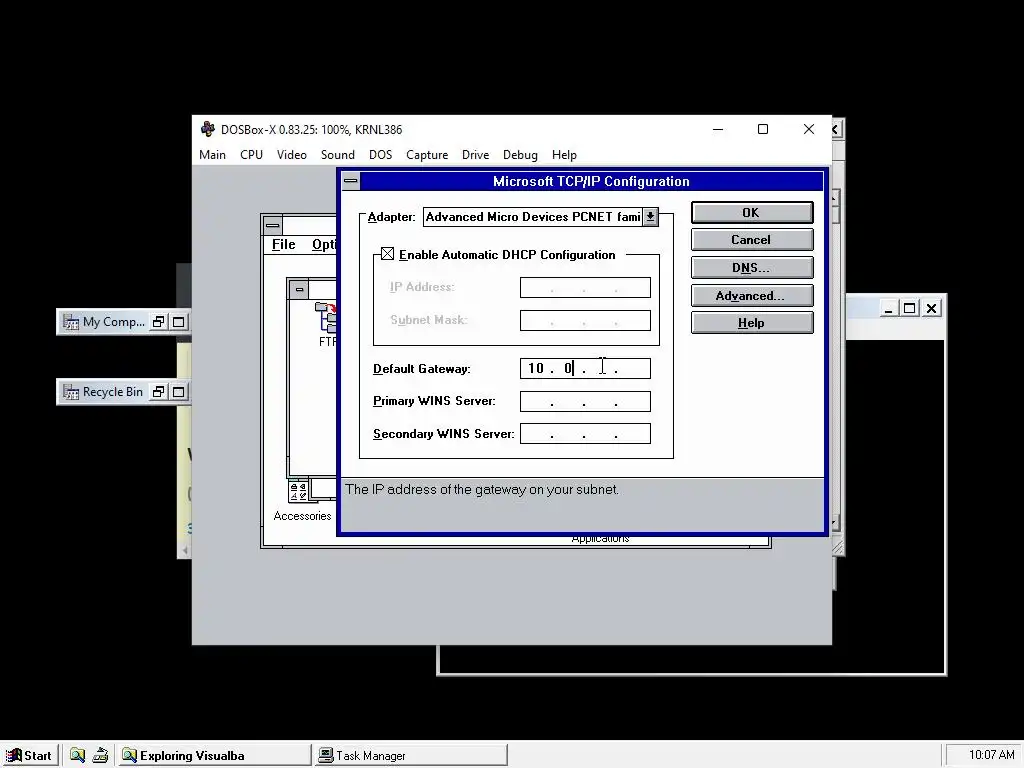Open the Advanced... settings button
The height and width of the screenshot is (768, 1024).
coord(752,296)
